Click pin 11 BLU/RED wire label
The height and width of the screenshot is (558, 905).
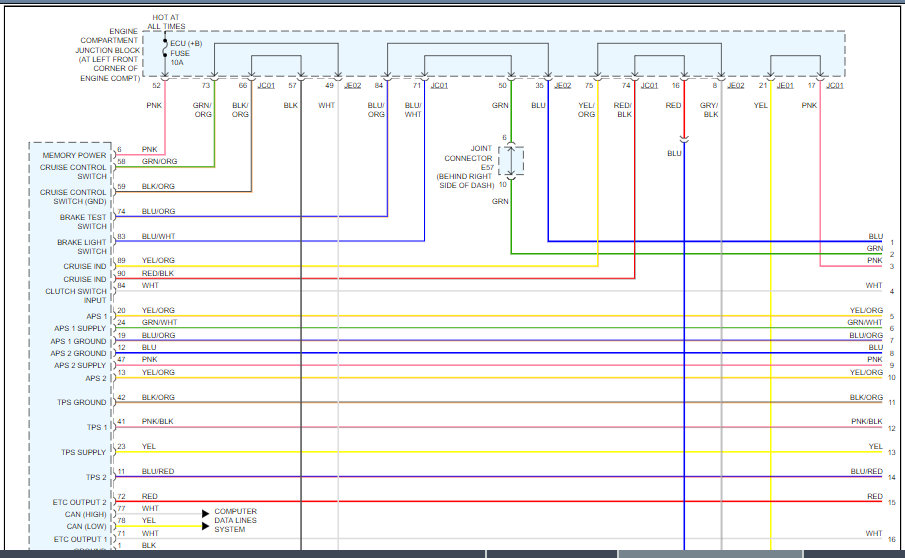(x=158, y=471)
